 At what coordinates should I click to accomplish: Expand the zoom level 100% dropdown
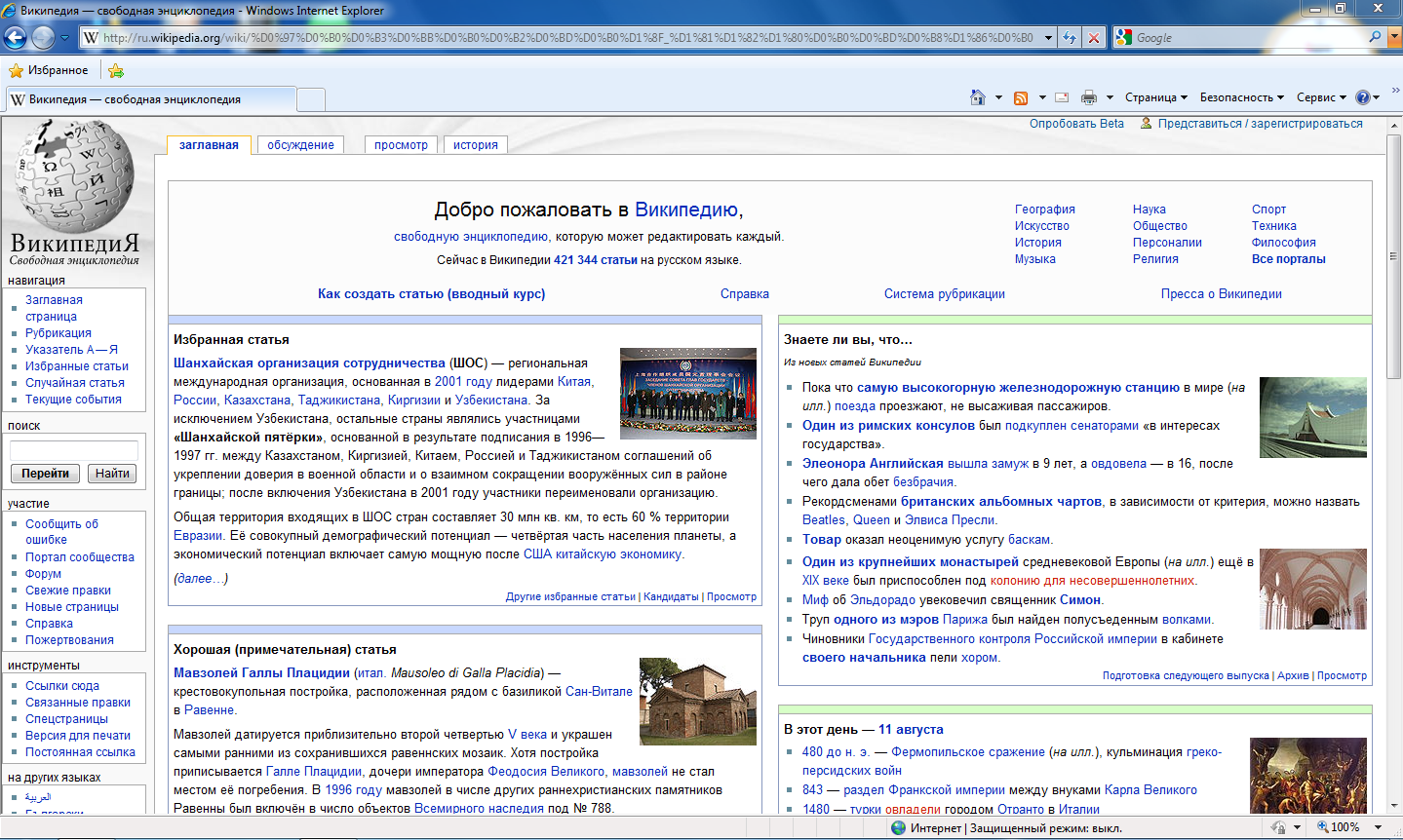pyautogui.click(x=1378, y=827)
